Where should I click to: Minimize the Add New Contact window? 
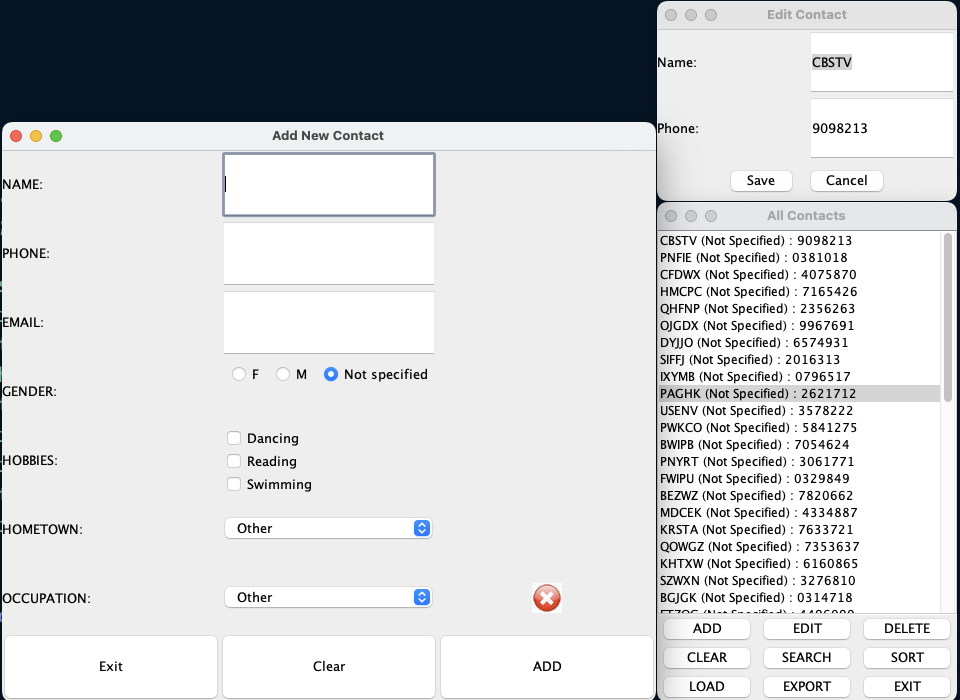[x=36, y=136]
